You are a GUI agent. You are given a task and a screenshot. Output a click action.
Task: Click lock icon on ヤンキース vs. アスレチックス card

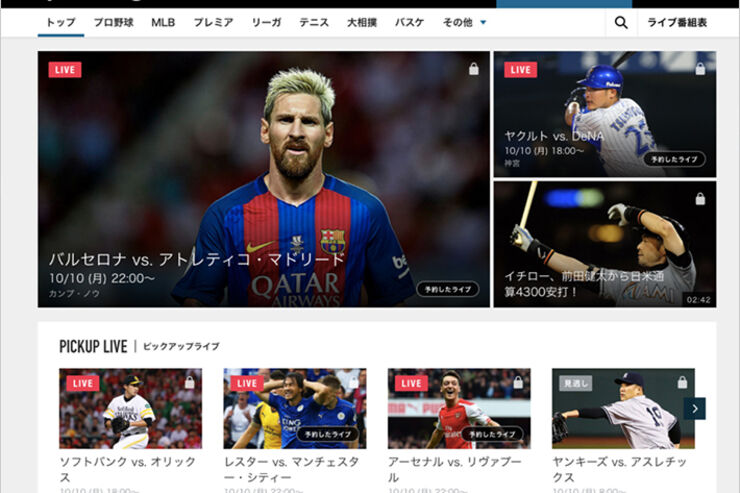coord(682,383)
